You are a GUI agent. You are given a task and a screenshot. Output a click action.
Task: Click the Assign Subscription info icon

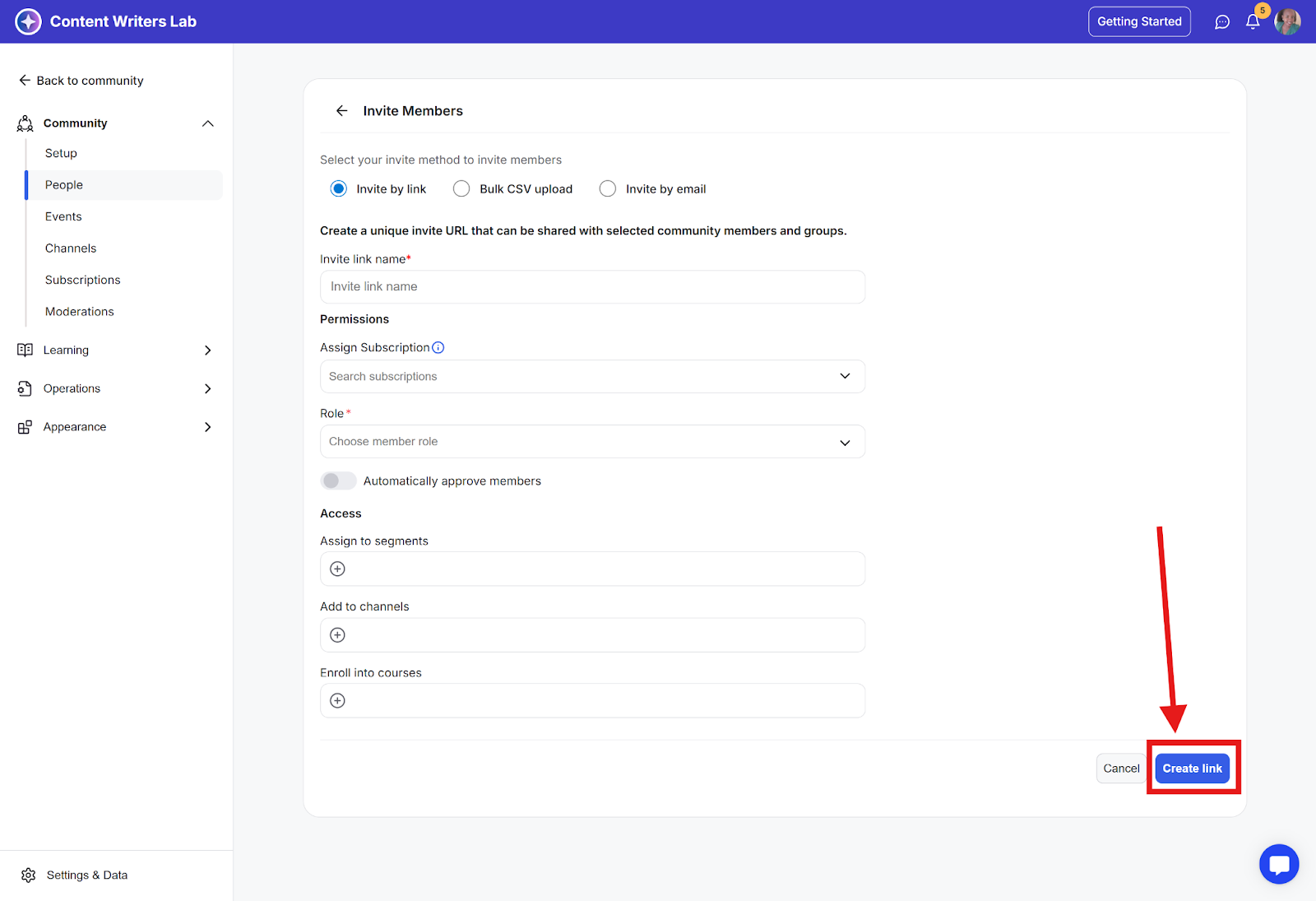(438, 347)
